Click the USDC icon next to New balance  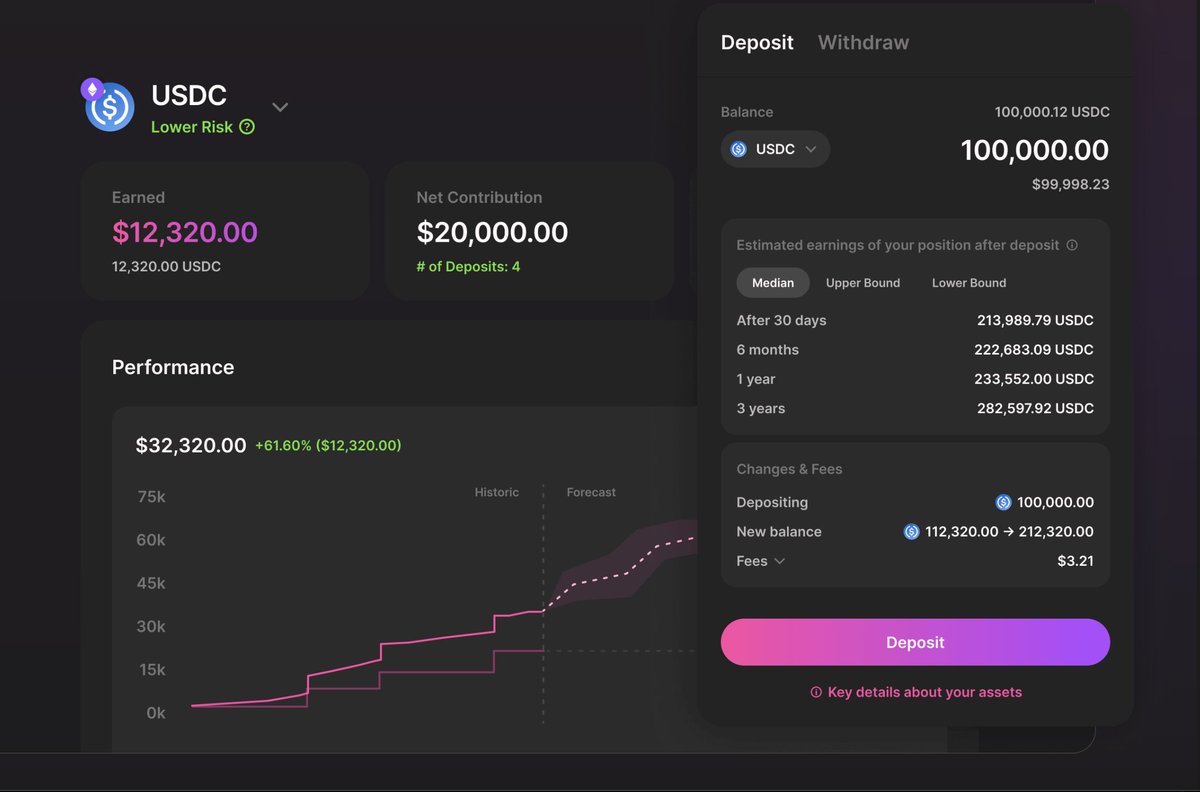[911, 532]
